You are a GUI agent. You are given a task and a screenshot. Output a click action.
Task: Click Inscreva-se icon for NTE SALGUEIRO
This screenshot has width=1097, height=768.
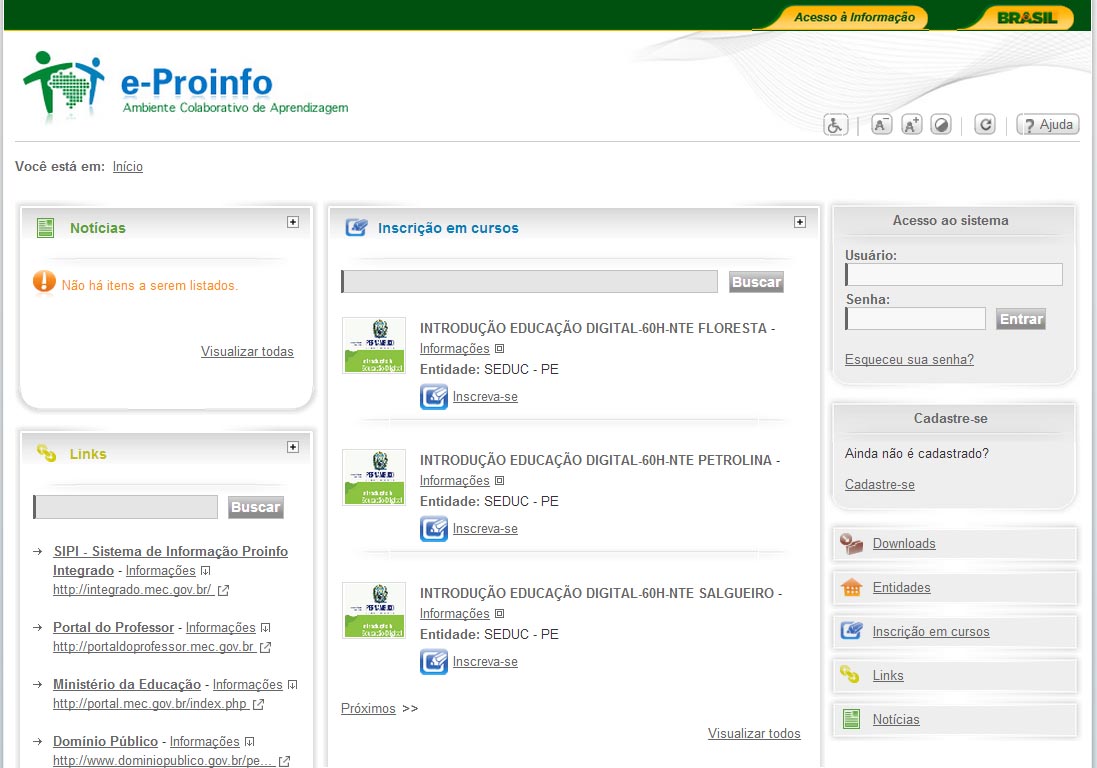tap(434, 662)
